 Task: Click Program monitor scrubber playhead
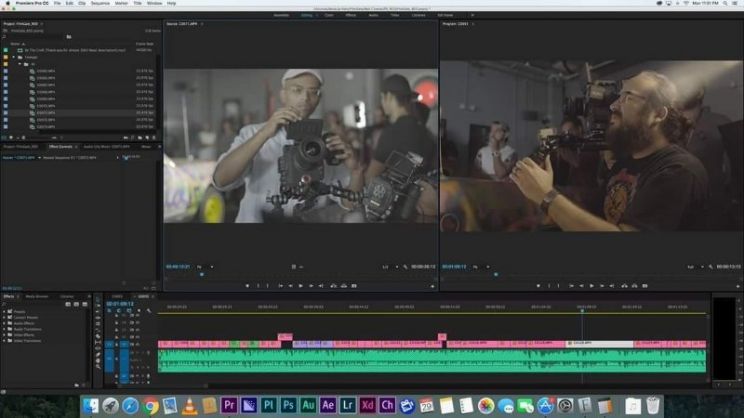coord(496,274)
